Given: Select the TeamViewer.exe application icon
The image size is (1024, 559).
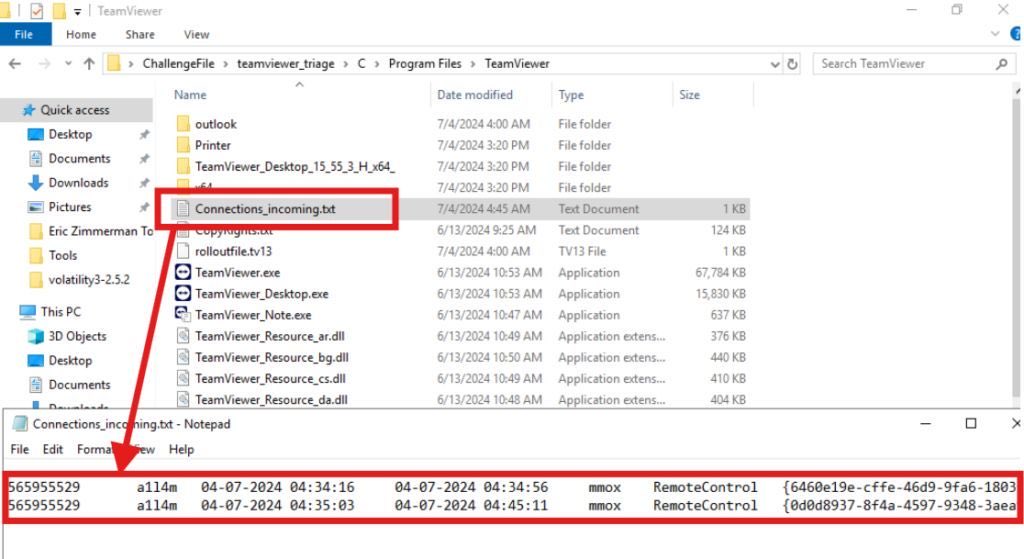Looking at the screenshot, I should point(183,272).
